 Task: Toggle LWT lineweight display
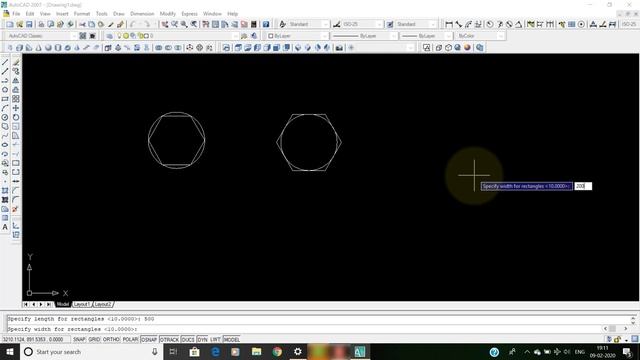(216, 339)
